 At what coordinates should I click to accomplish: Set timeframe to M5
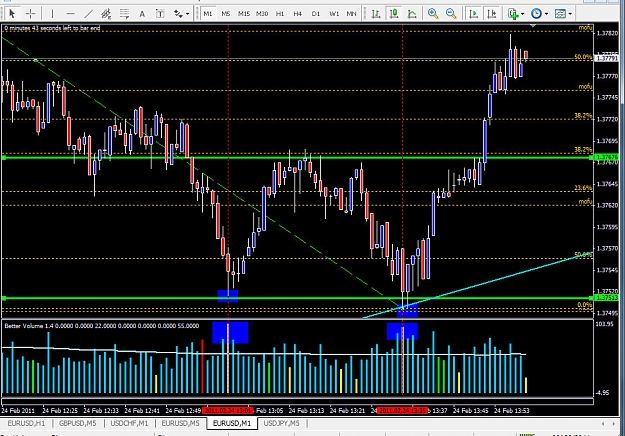point(226,14)
